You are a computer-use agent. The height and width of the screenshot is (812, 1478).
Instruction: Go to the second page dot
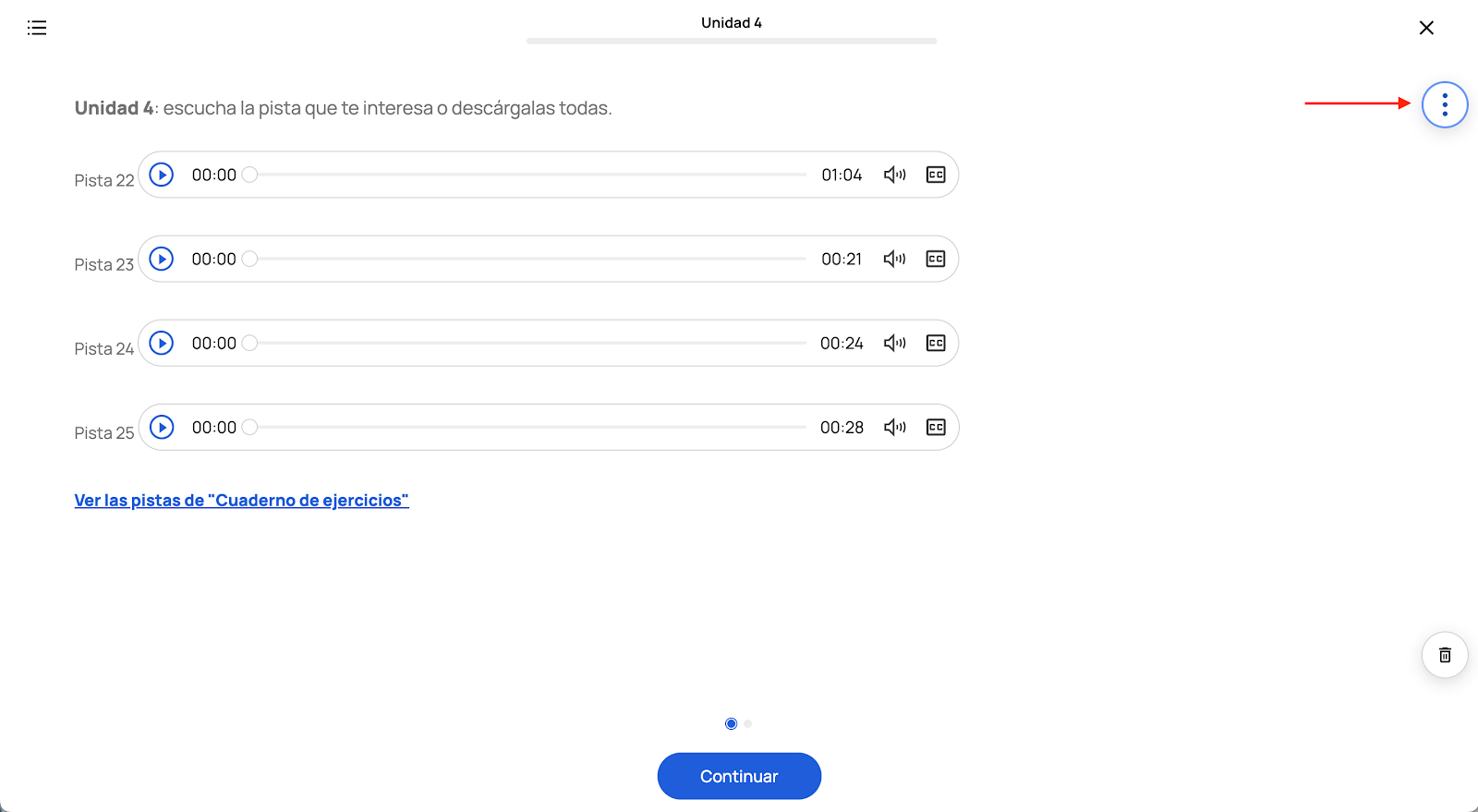coord(748,723)
